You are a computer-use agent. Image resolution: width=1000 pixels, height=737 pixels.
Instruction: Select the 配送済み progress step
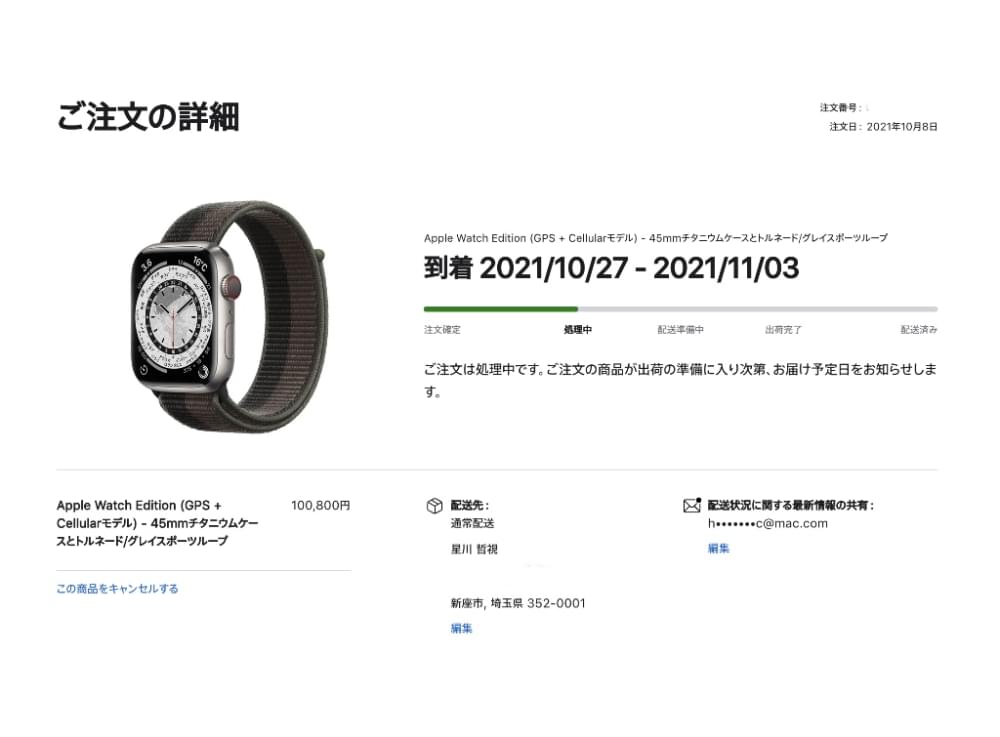(x=919, y=330)
